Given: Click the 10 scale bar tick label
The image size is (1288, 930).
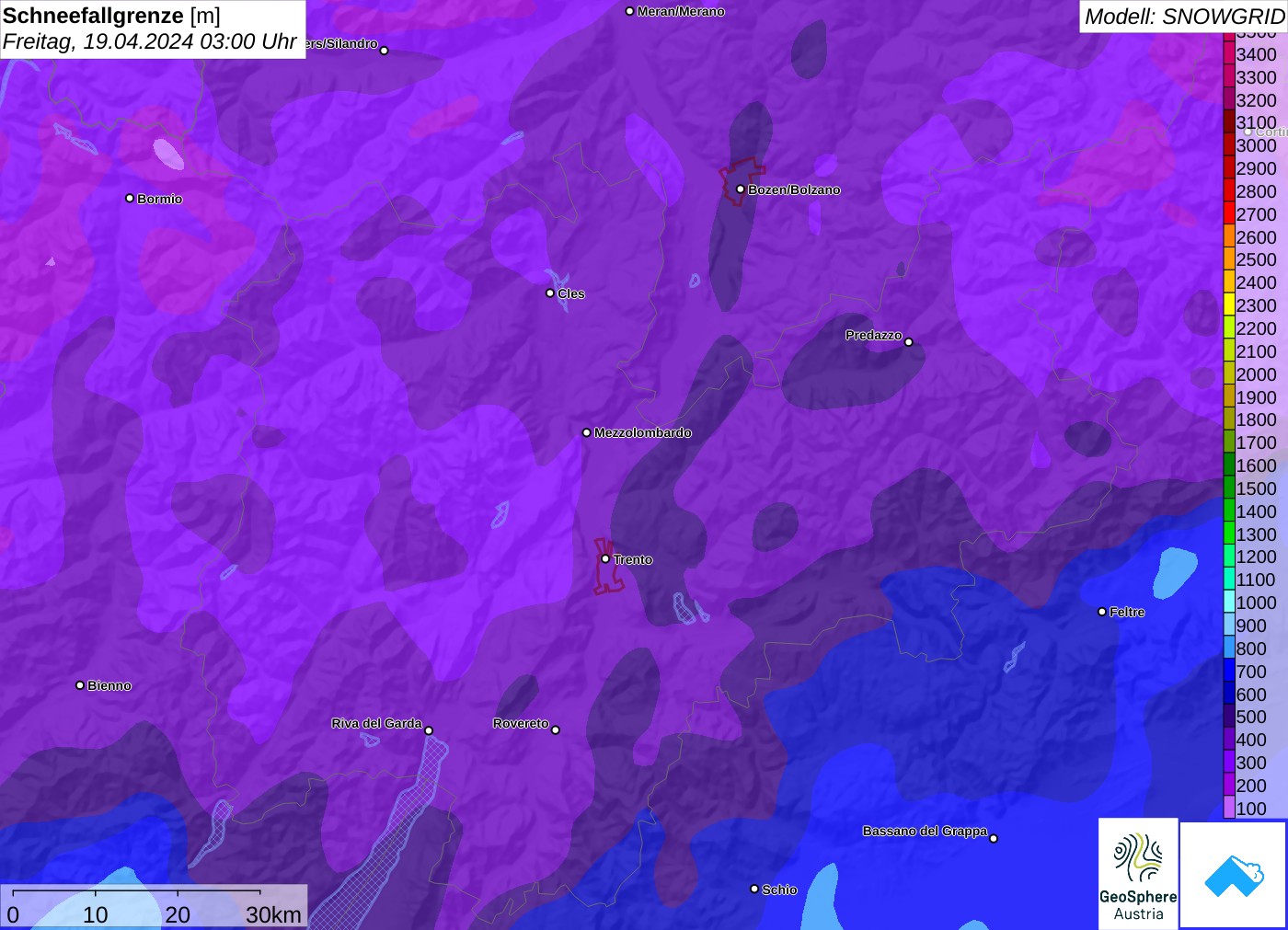Looking at the screenshot, I should pos(96,914).
